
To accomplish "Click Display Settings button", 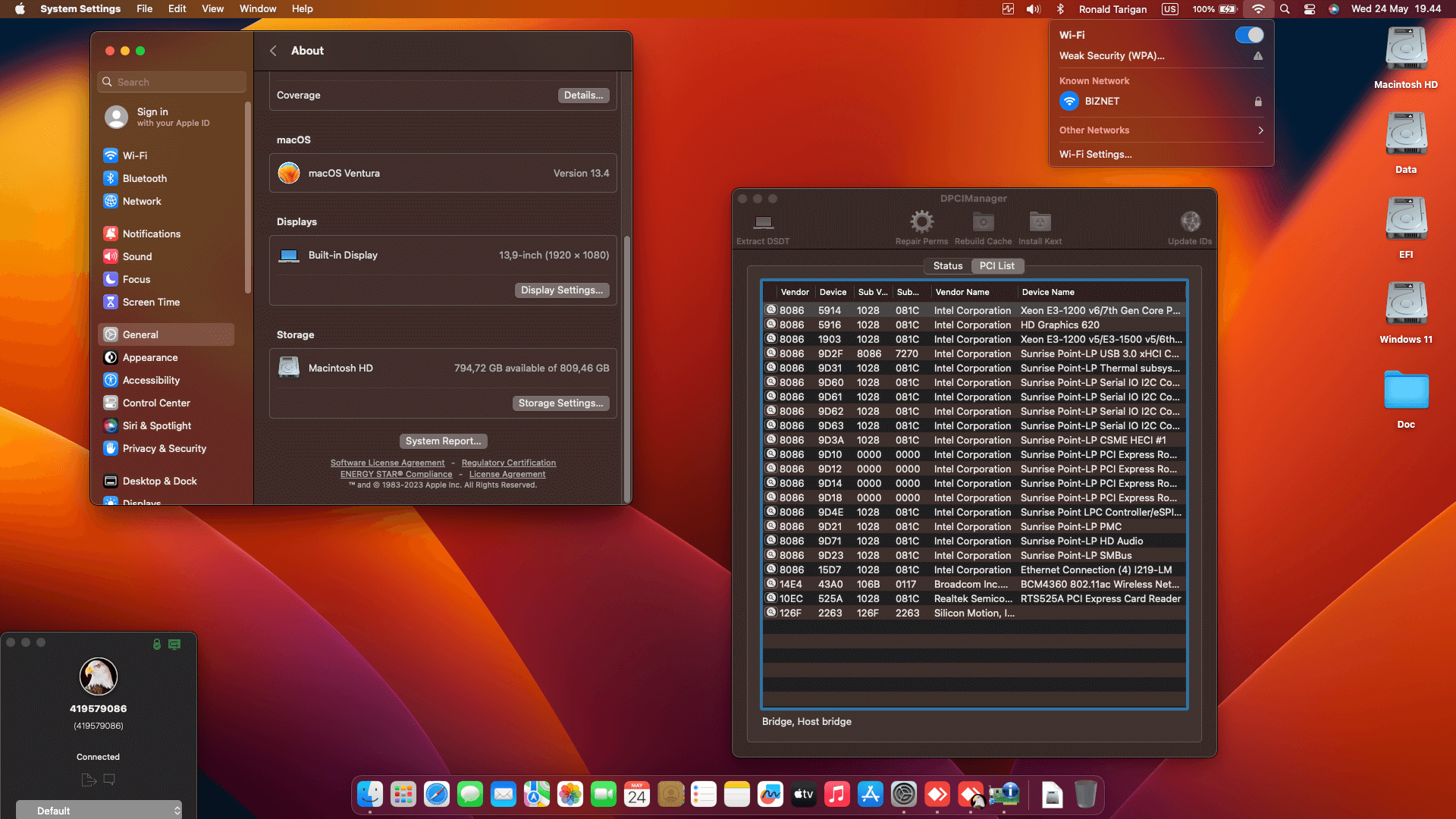I will pos(561,290).
